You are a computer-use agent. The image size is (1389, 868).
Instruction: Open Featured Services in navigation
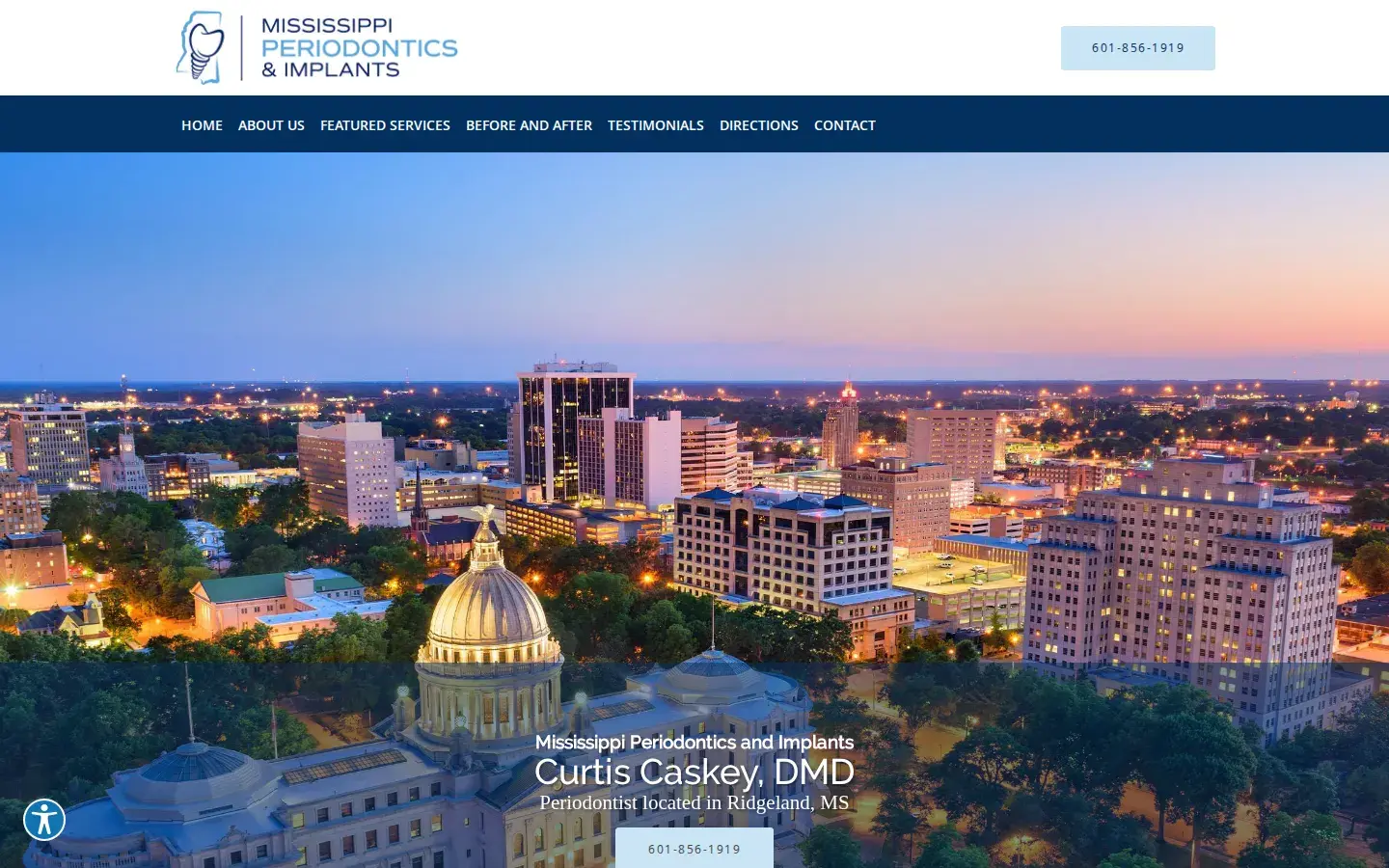click(385, 125)
